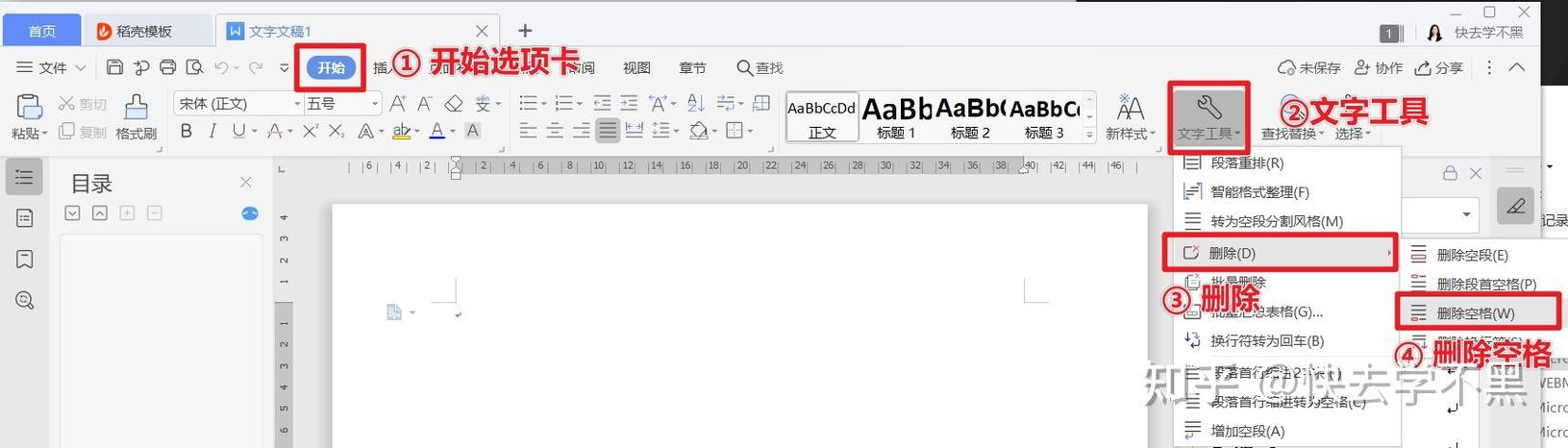Click the Sort (A-Z) icon

pyautogui.click(x=696, y=103)
